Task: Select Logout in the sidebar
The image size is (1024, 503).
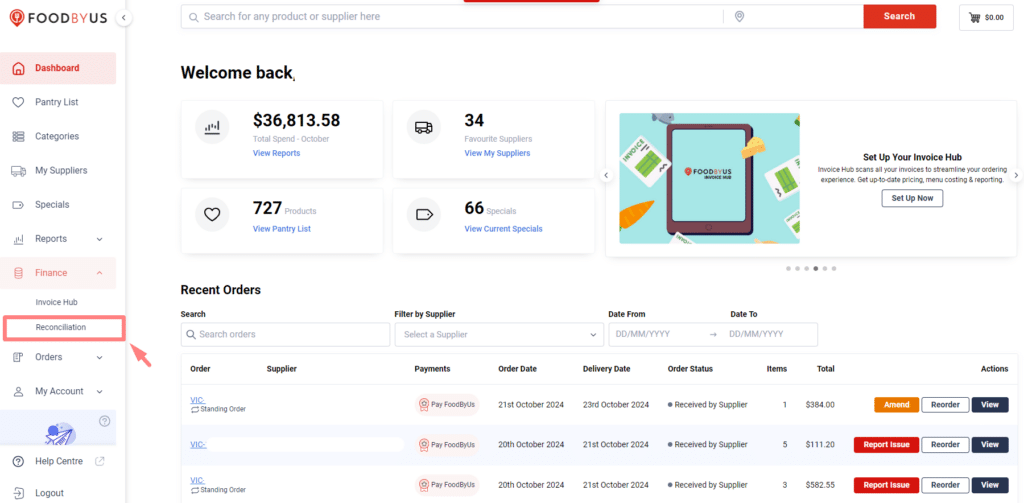Action: coord(50,493)
